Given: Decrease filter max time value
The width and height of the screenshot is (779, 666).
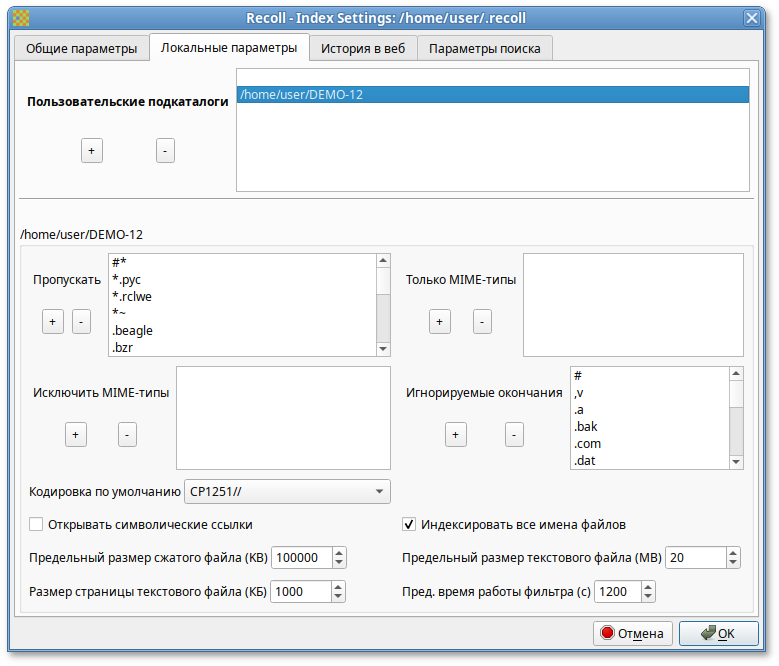Looking at the screenshot, I should 649,597.
